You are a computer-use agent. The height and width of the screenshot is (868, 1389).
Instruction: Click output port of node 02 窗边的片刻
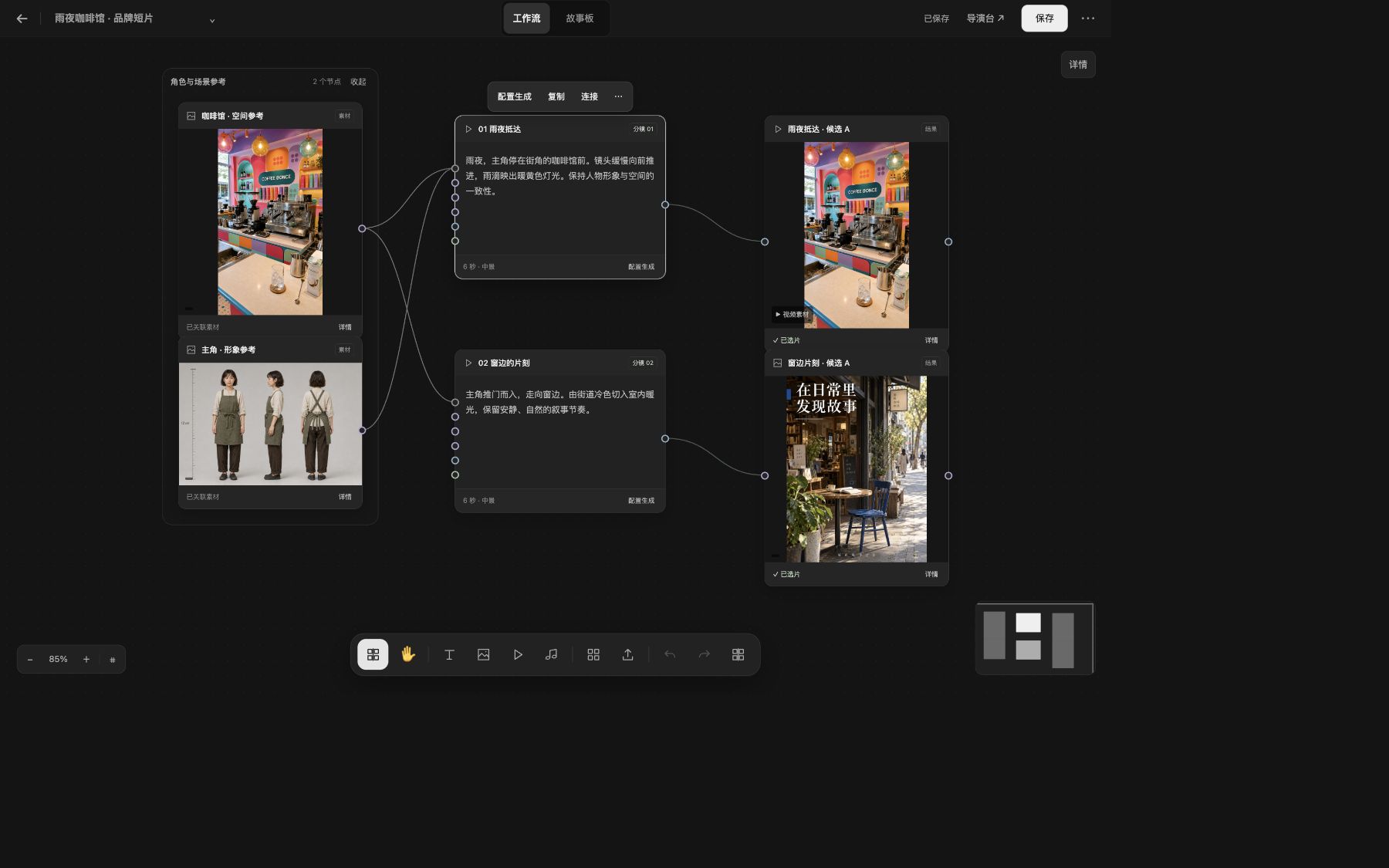pos(665,438)
